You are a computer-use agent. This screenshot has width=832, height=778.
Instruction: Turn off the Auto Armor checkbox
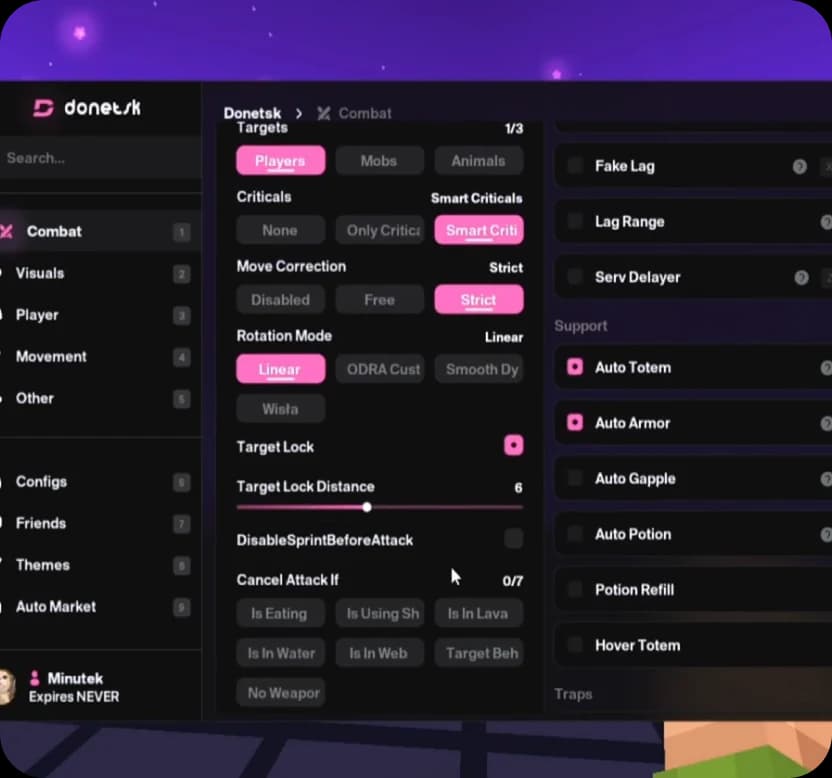click(575, 422)
